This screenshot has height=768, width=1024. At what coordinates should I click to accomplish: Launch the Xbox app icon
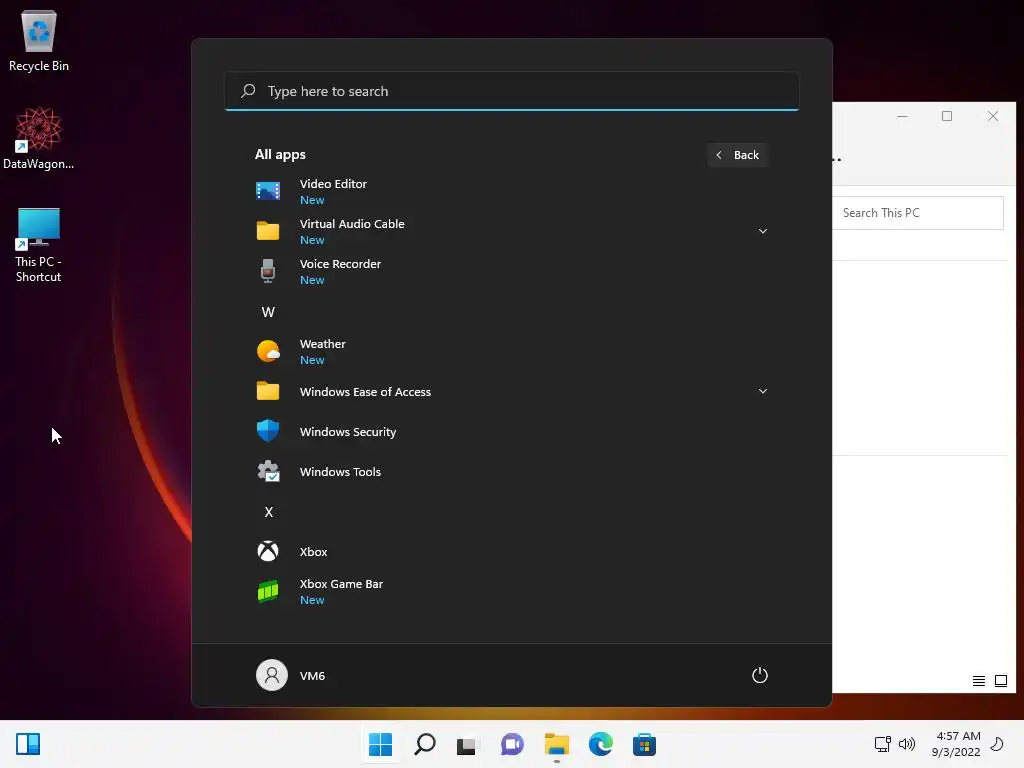268,551
